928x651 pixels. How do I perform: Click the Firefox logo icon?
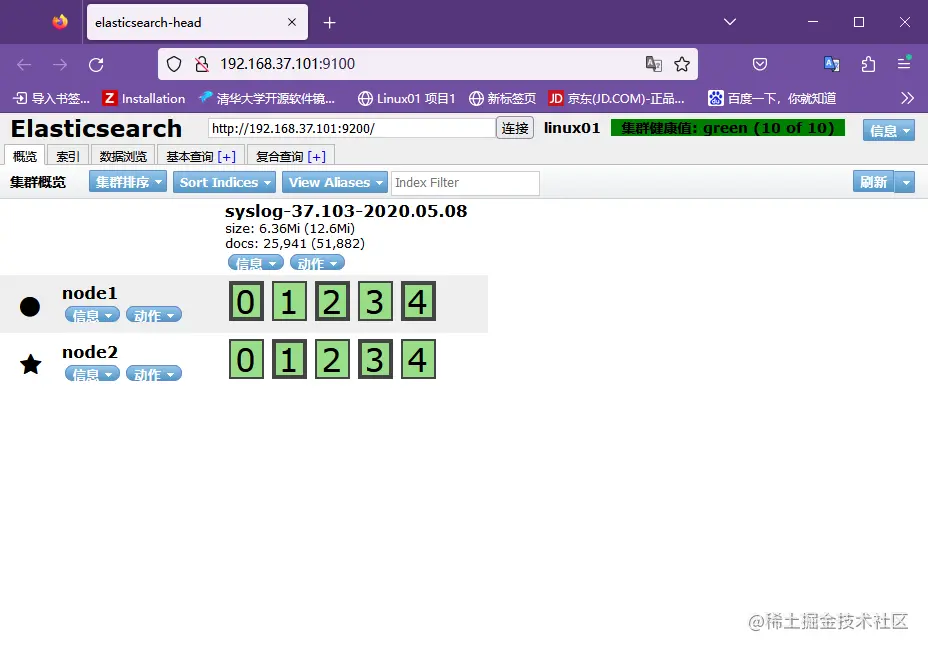(60, 22)
